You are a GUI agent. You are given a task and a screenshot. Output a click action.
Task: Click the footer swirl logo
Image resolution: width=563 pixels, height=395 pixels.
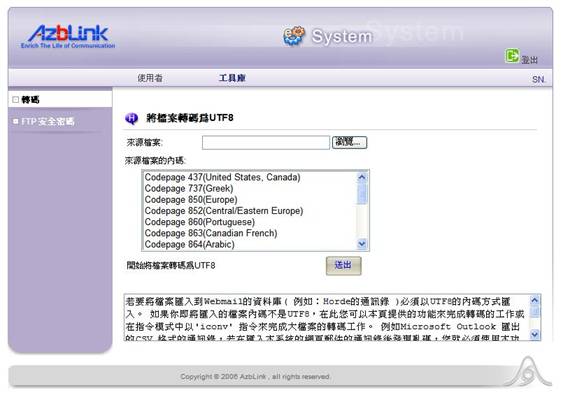pos(529,372)
